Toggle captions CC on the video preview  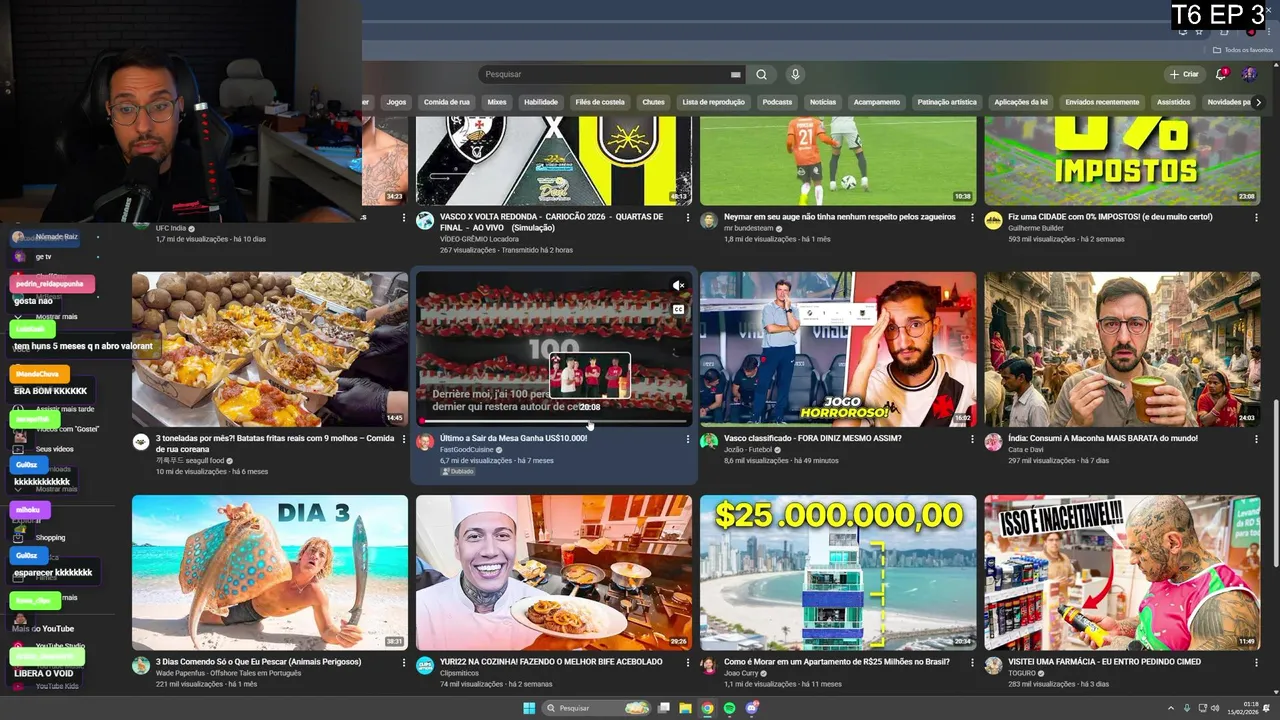[x=678, y=310]
